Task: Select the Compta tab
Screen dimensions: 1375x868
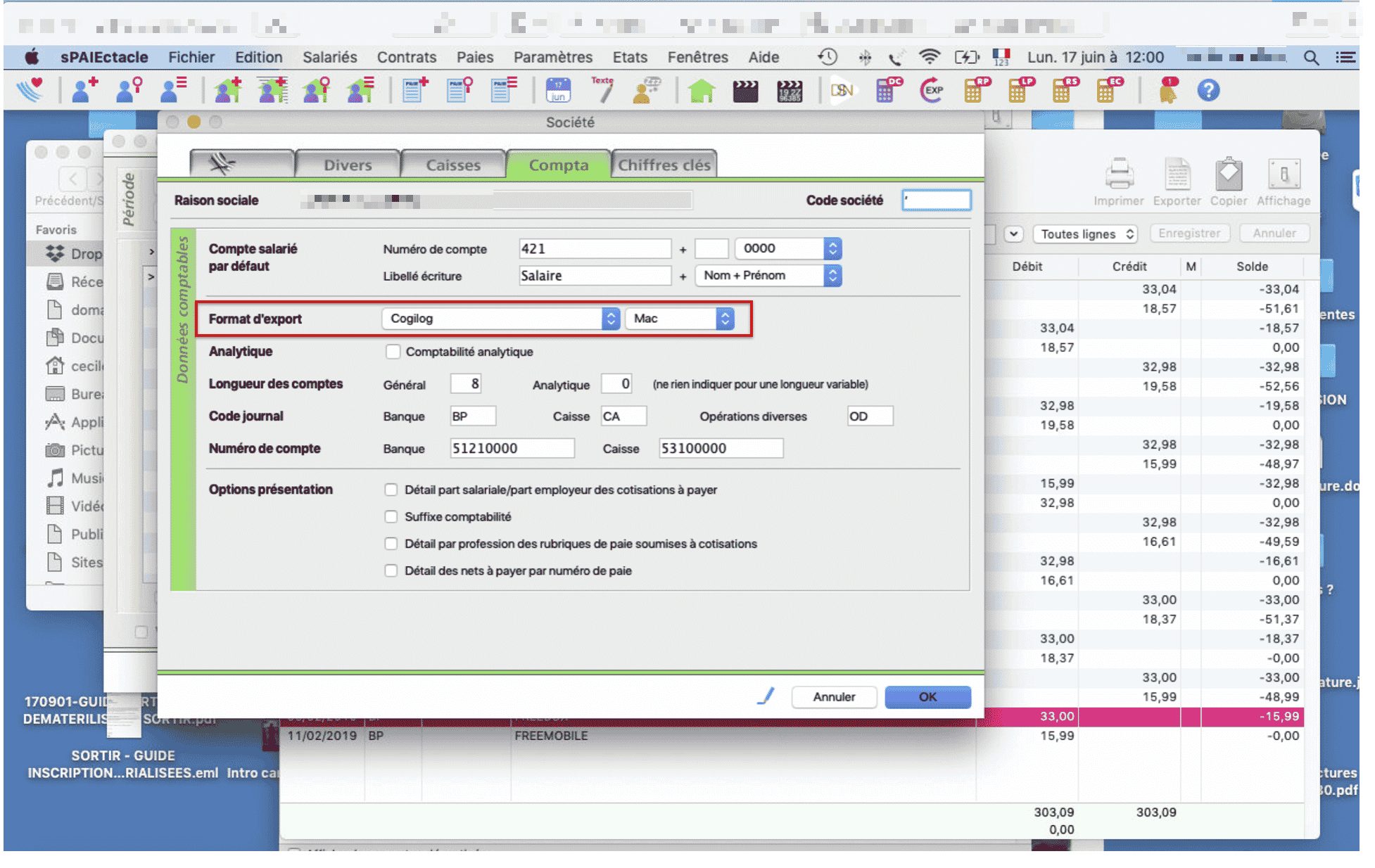Action: point(559,165)
